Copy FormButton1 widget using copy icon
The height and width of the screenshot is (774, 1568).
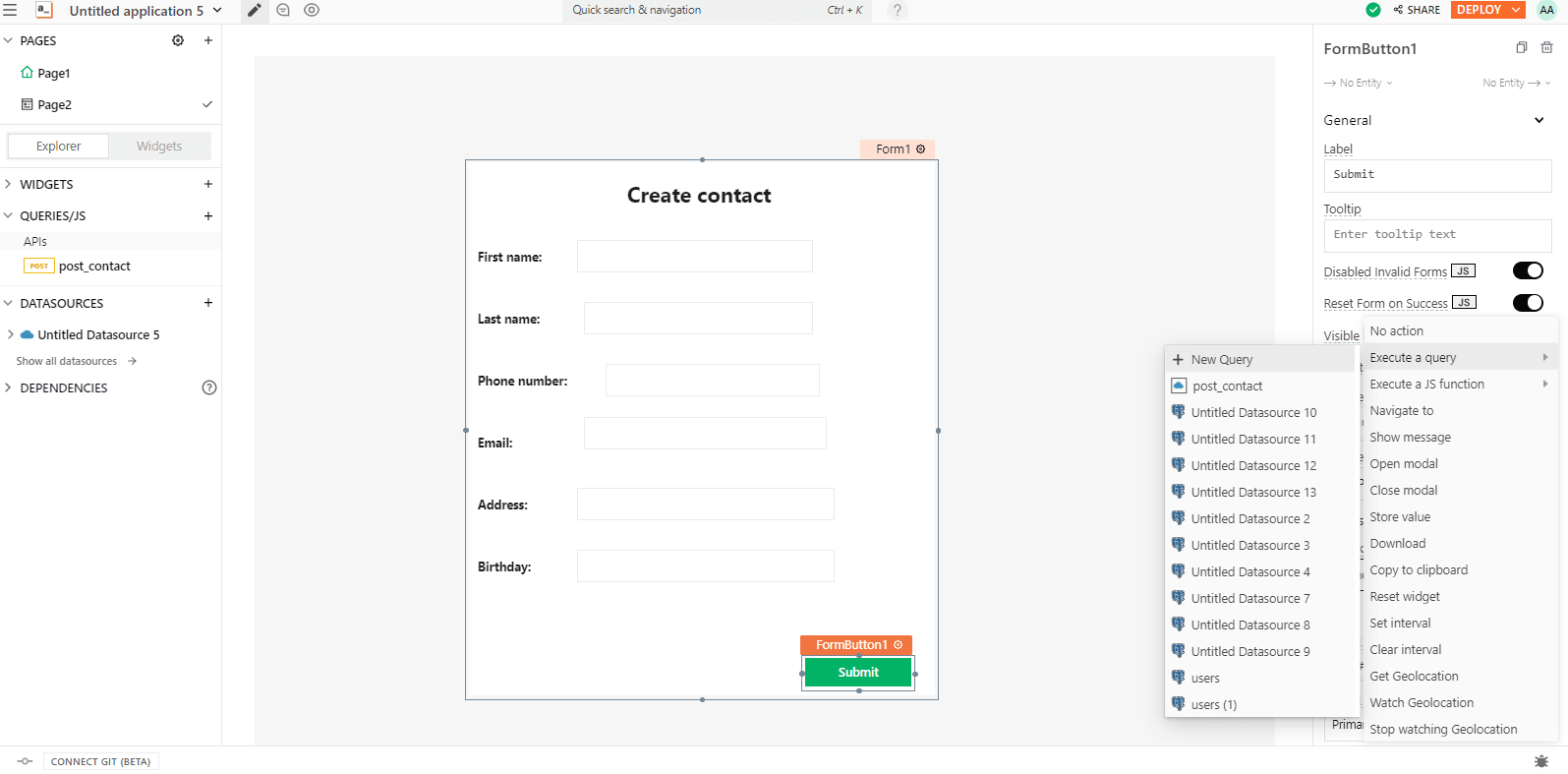1521,48
